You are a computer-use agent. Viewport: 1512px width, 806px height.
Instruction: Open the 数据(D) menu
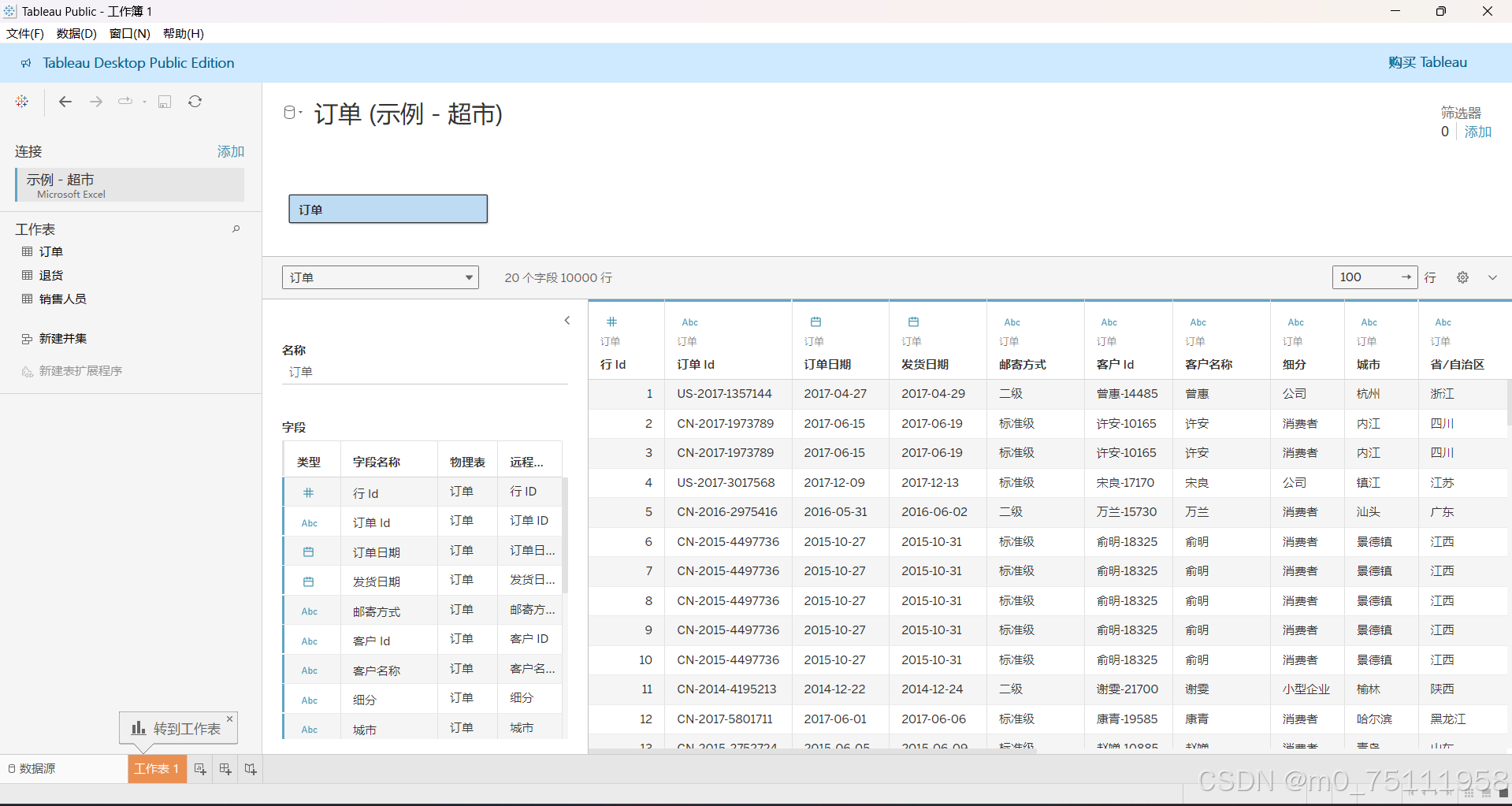point(76,33)
